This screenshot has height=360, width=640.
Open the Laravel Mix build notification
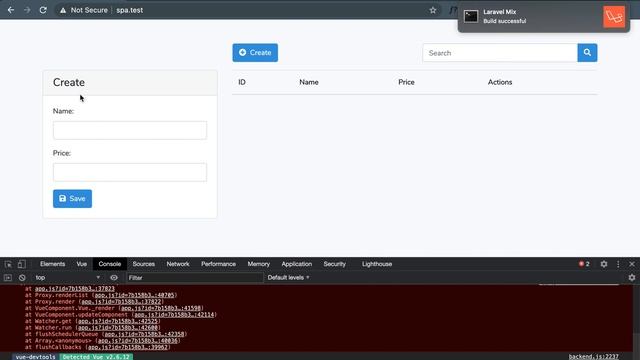click(544, 16)
